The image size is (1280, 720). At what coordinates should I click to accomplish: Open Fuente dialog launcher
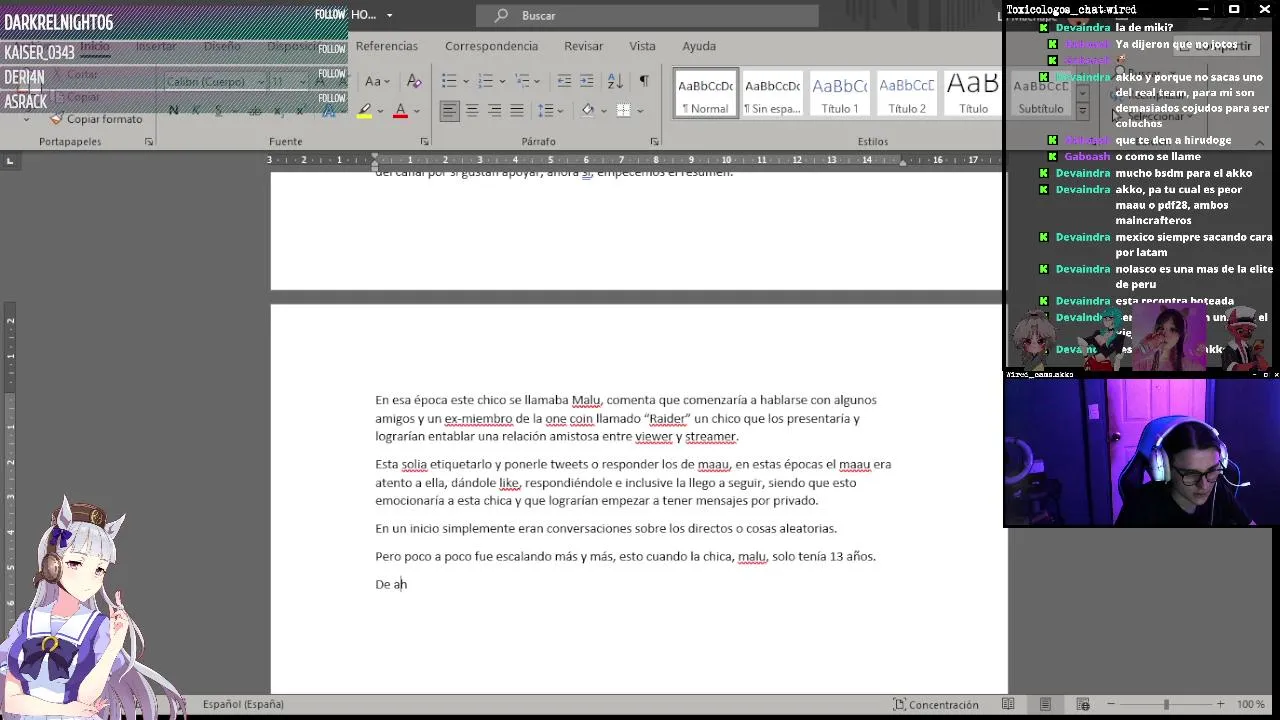coord(424,142)
